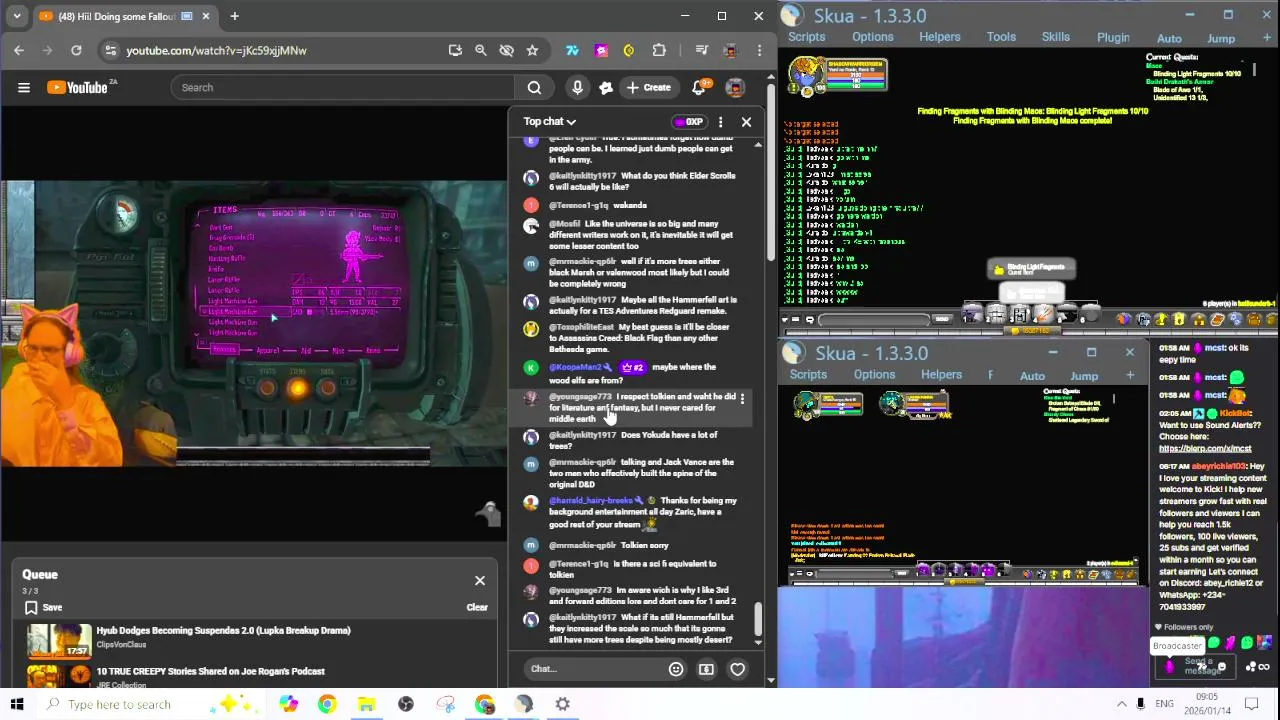Click the YouTube logo to go home
This screenshot has height=720, width=1280.
point(77,87)
